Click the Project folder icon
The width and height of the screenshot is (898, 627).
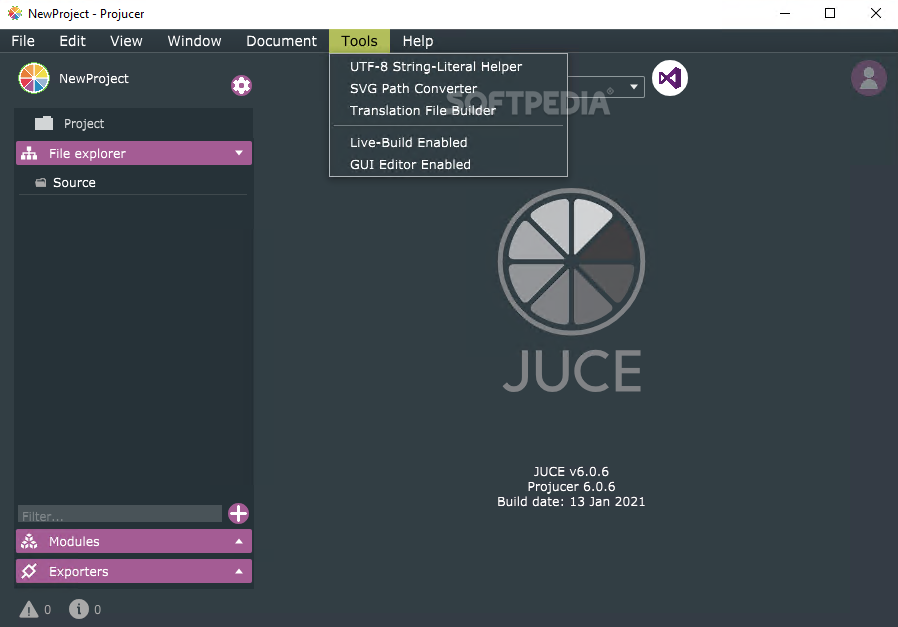44,124
